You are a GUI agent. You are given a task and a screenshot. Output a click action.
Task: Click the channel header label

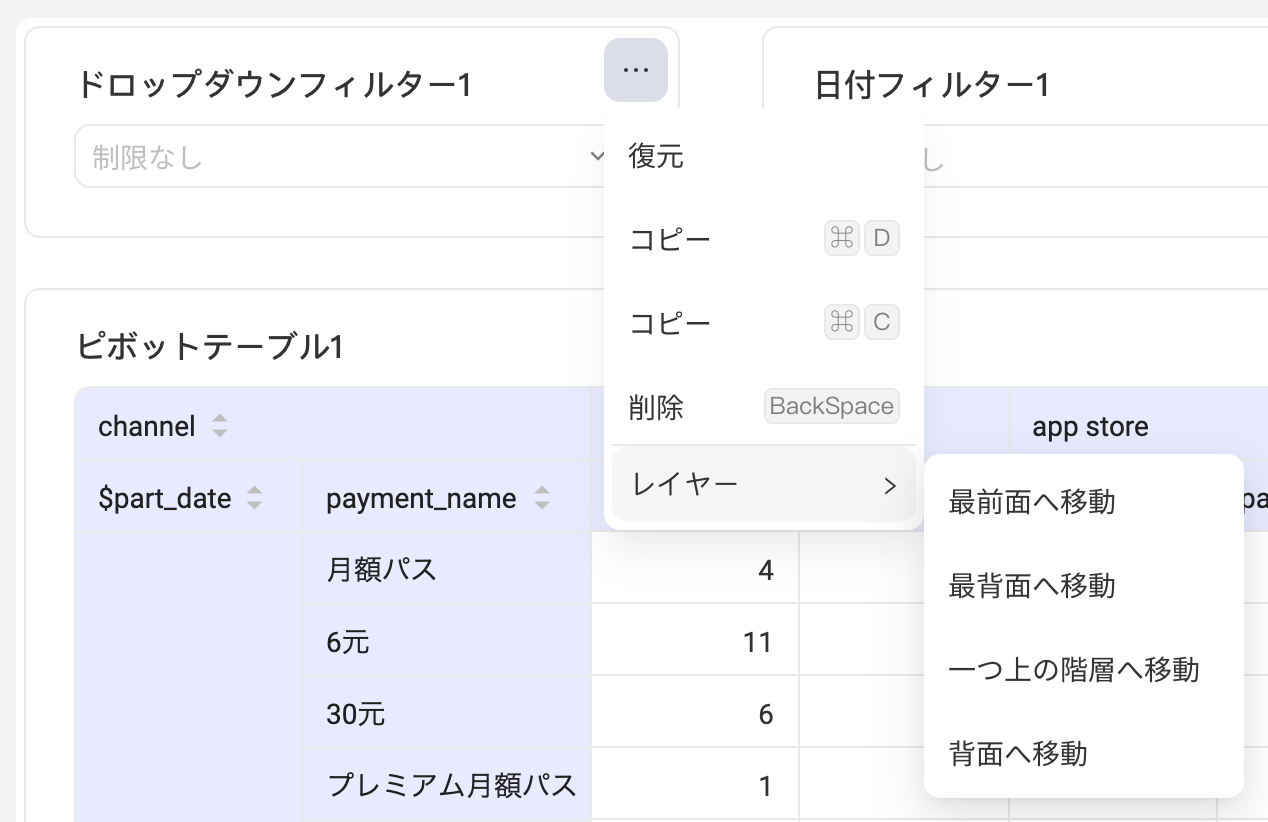pos(147,427)
